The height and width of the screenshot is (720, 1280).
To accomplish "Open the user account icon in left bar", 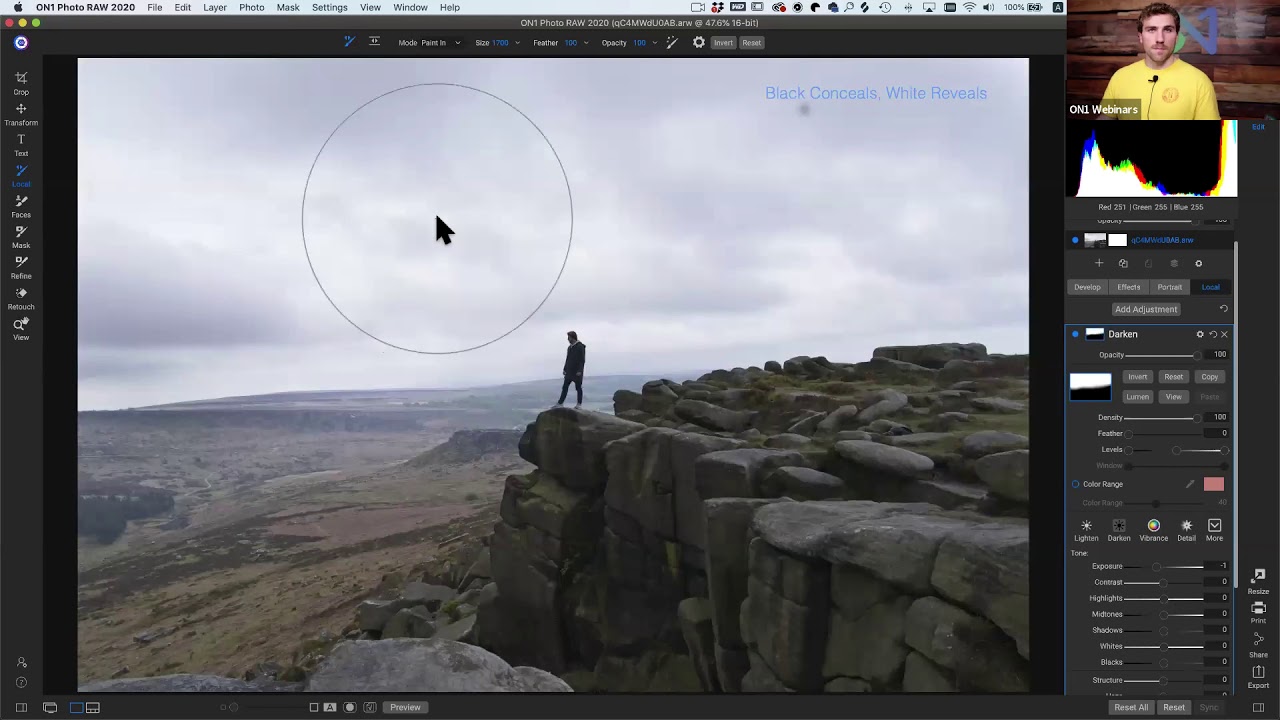I will pyautogui.click(x=21, y=662).
